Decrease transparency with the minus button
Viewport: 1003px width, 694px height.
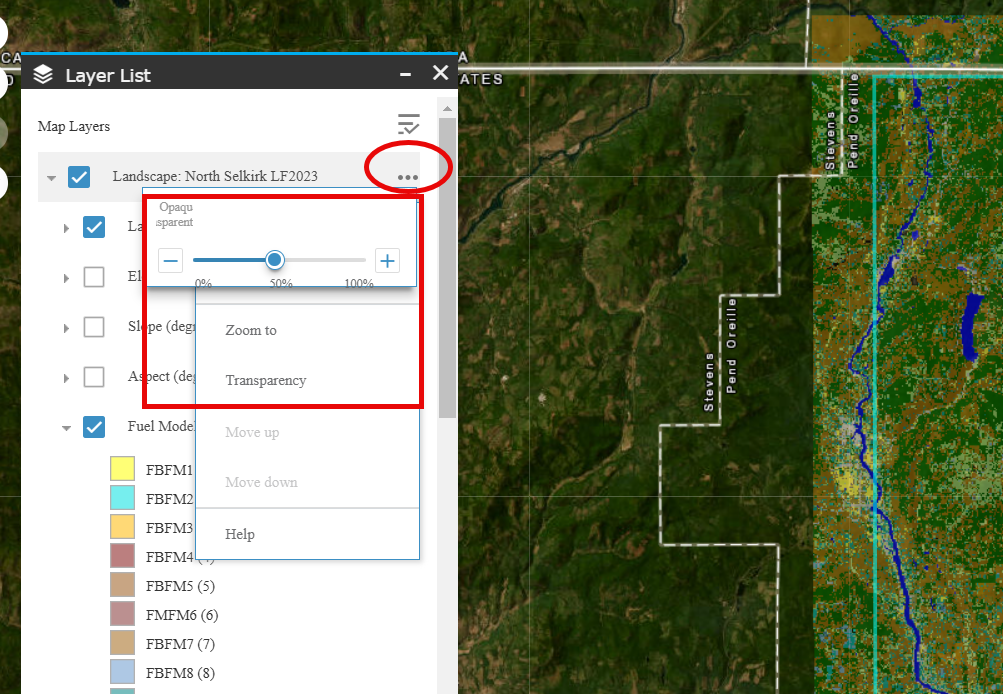(170, 261)
